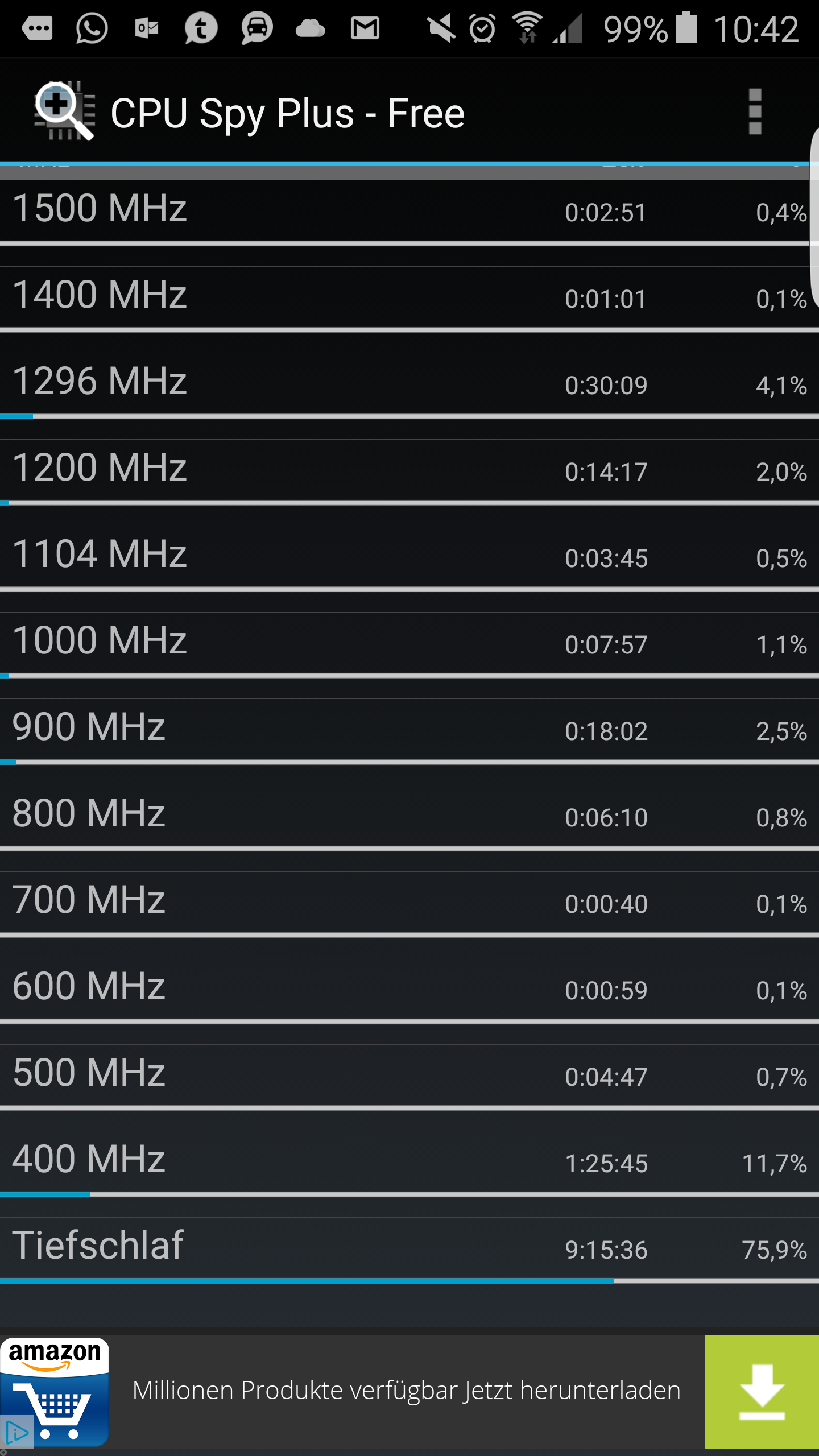Tap the cloud notification icon
Image resolution: width=819 pixels, height=1456 pixels.
click(310, 28)
